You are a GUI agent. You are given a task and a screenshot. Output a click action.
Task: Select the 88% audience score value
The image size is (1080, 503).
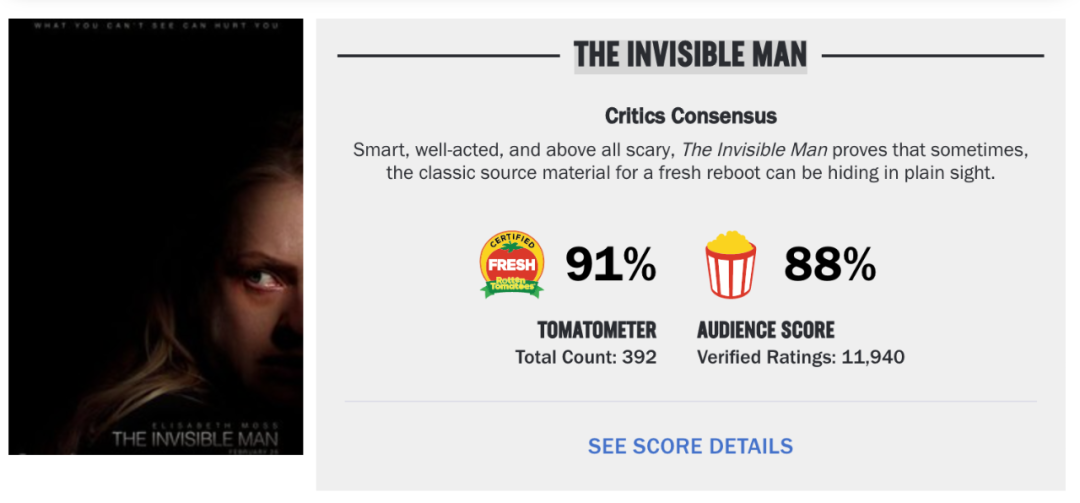830,265
